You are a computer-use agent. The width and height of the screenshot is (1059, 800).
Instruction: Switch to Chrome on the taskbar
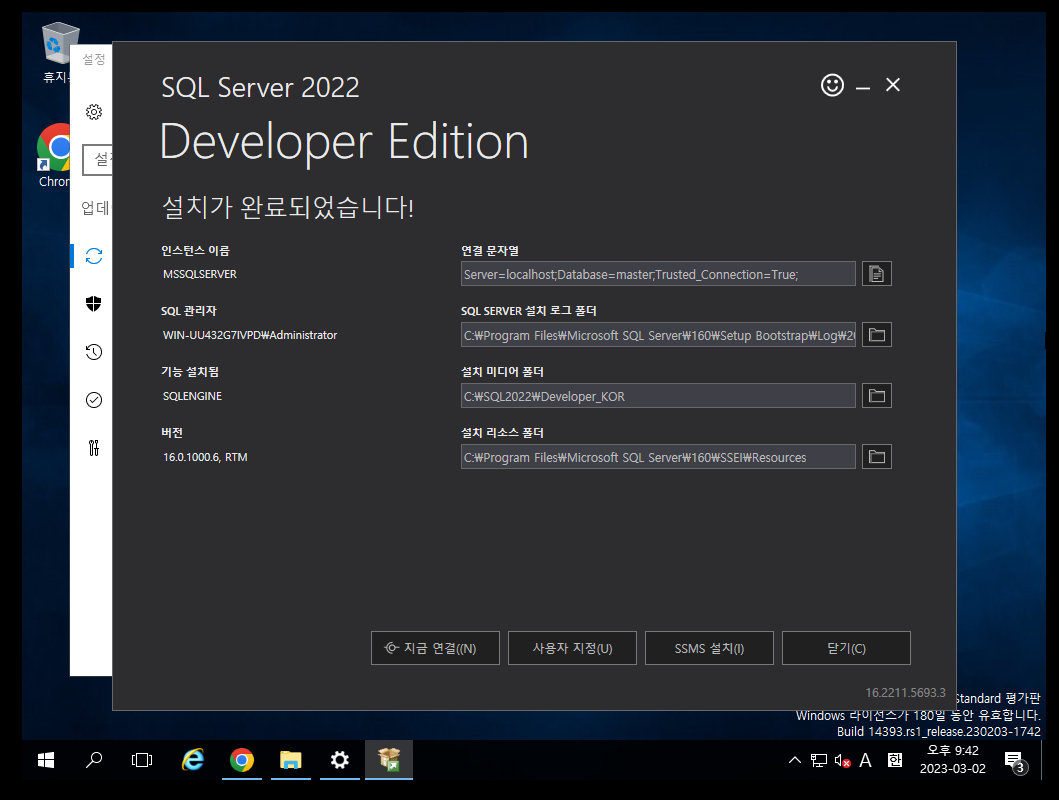click(x=242, y=760)
